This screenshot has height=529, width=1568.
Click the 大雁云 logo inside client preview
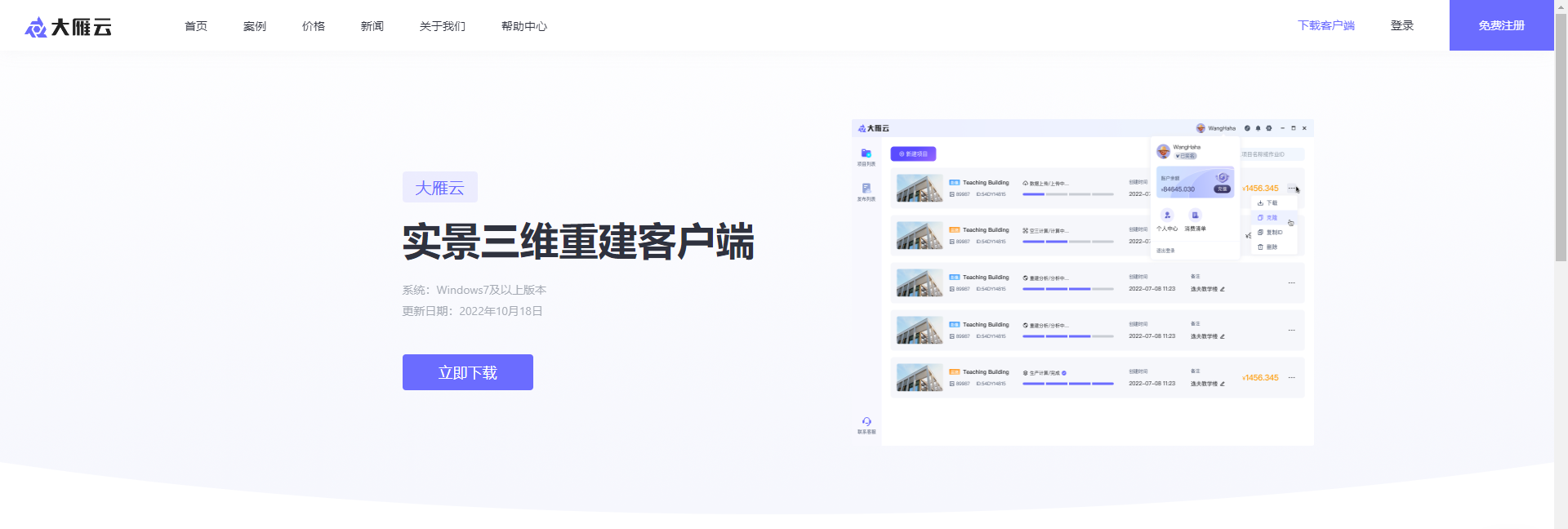(x=874, y=128)
